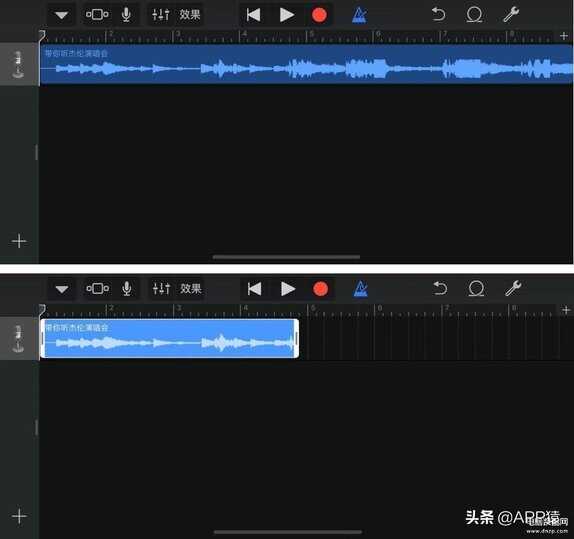
Task: Open settings wrench in top toolbar
Action: coord(511,15)
